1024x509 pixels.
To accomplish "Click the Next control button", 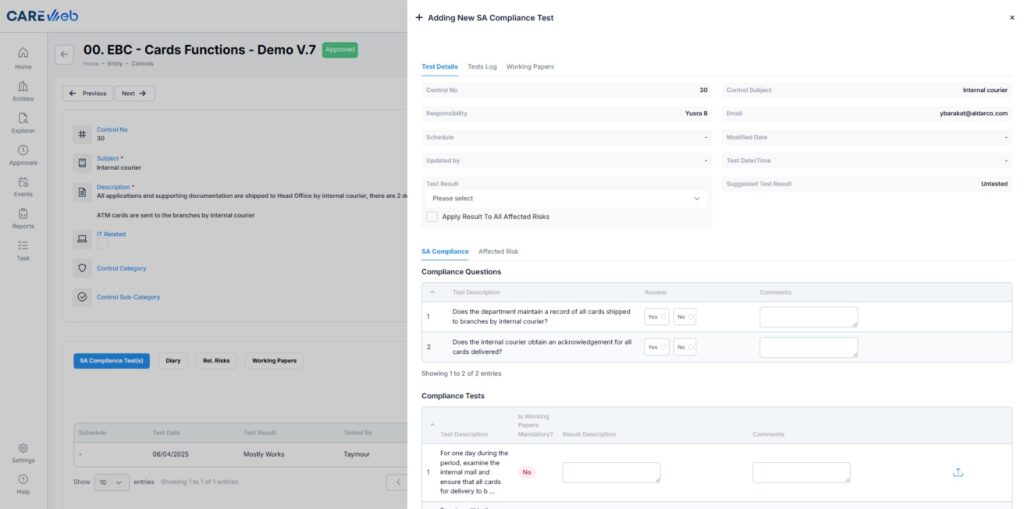I will click(135, 93).
